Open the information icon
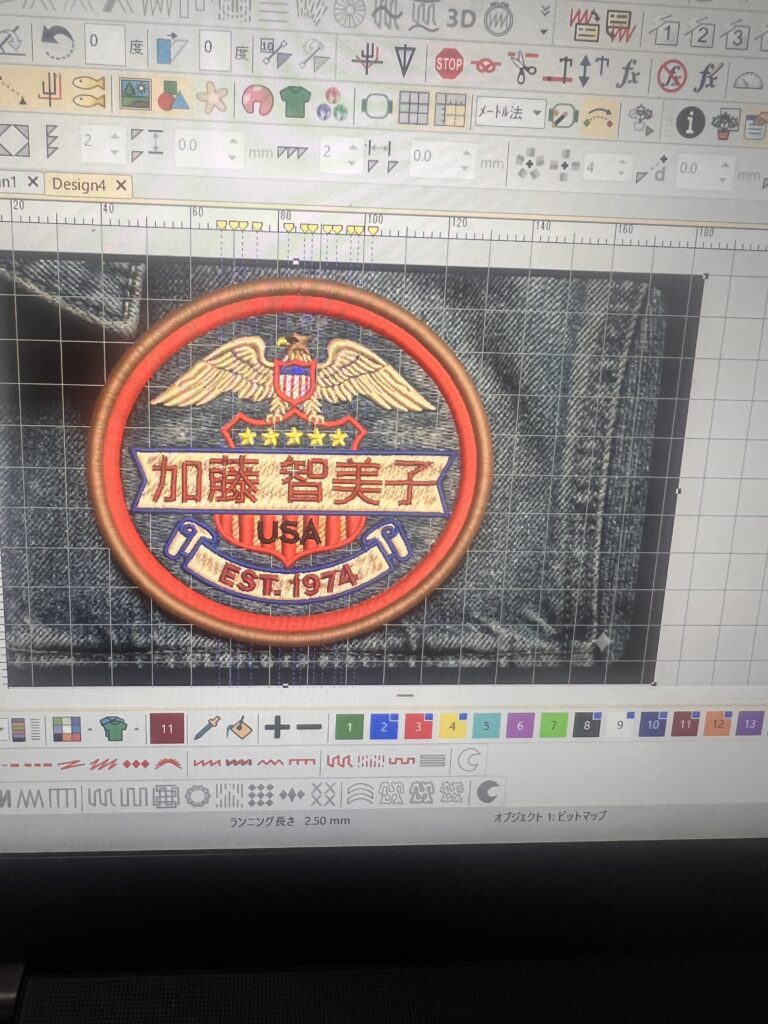The image size is (768, 1024). click(x=689, y=122)
